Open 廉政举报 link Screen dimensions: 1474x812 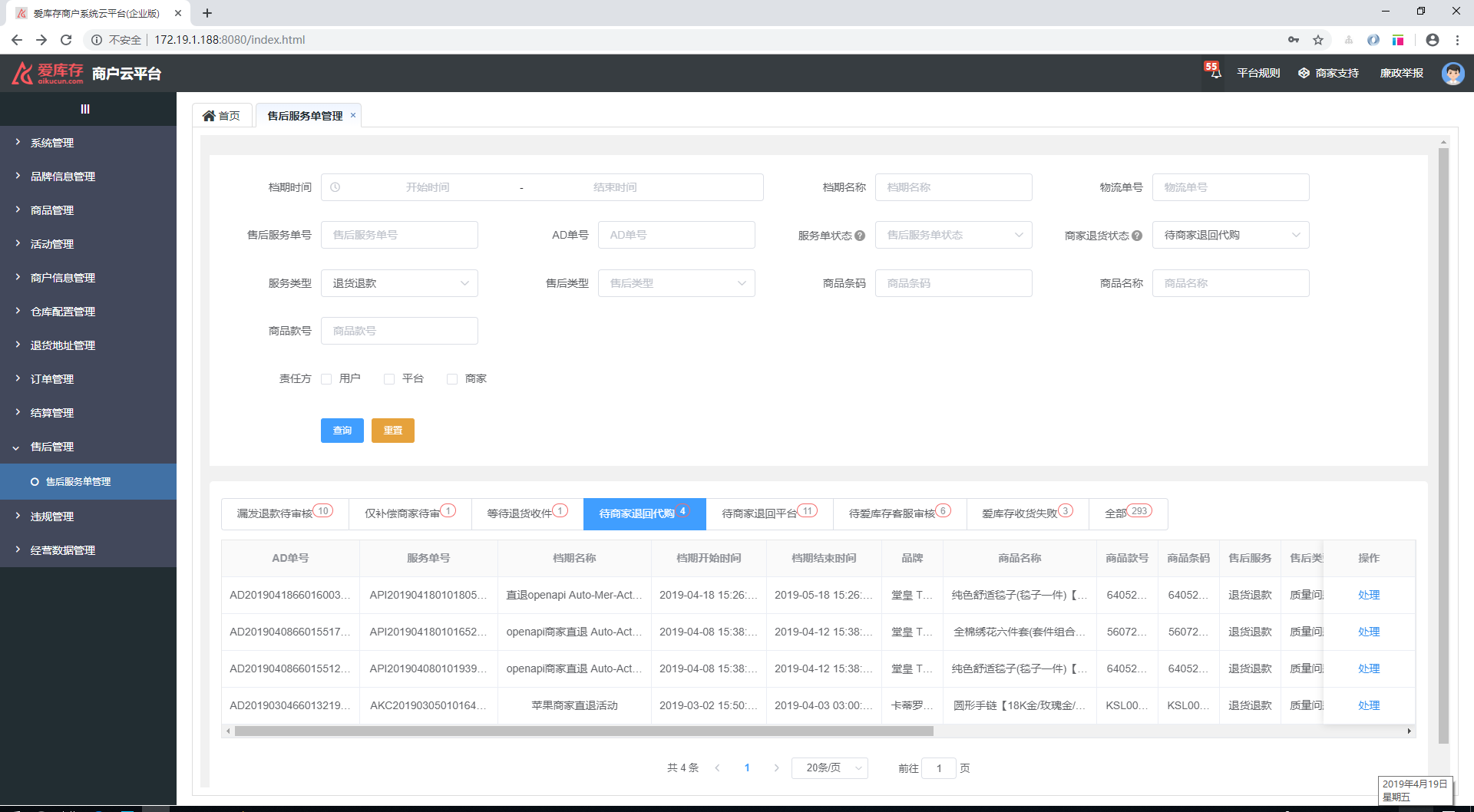pos(1401,73)
